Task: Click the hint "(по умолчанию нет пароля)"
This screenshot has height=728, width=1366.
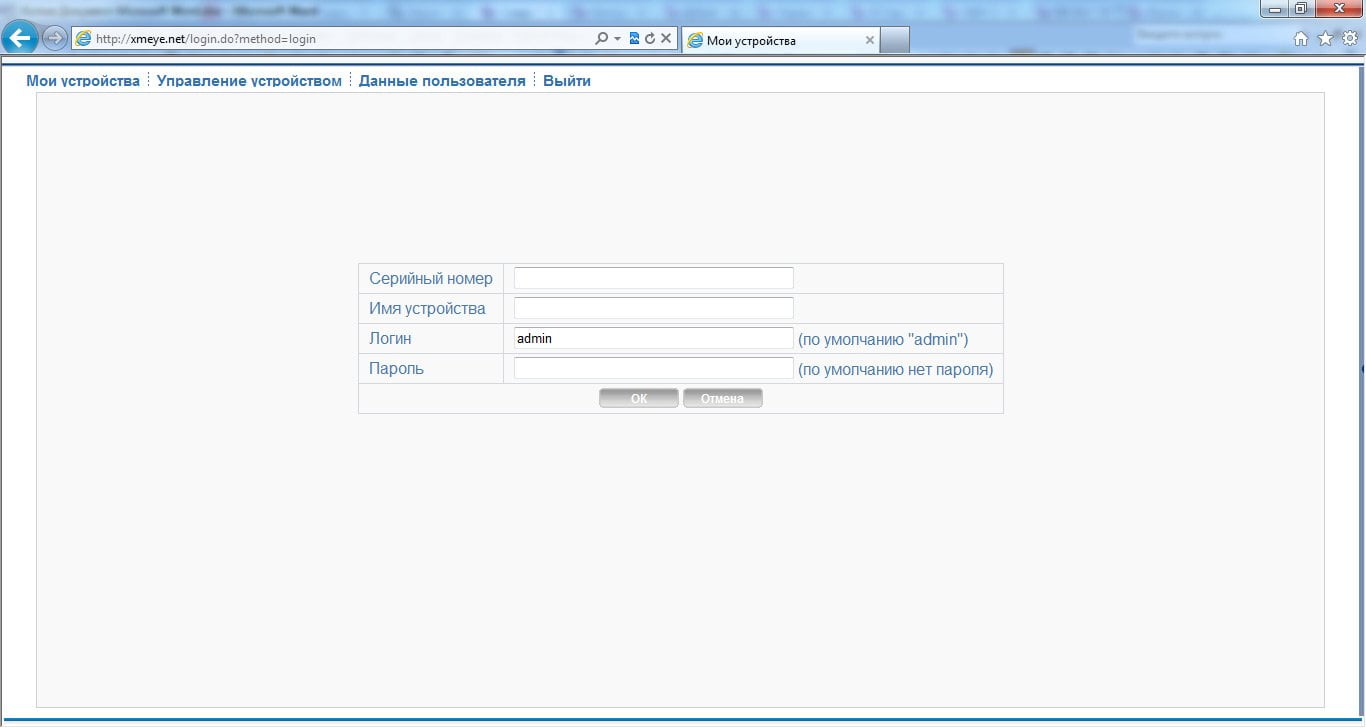Action: coord(896,370)
